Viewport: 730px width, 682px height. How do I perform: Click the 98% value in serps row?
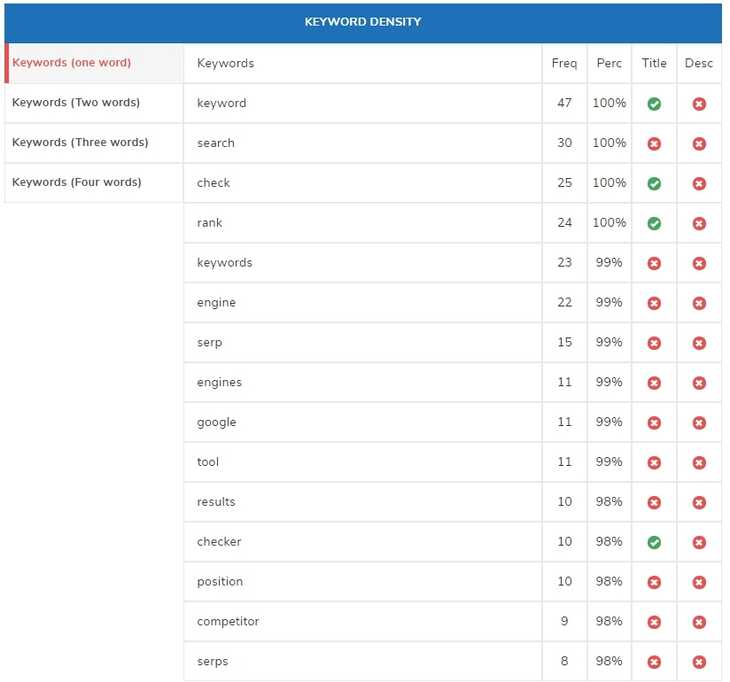click(x=609, y=661)
